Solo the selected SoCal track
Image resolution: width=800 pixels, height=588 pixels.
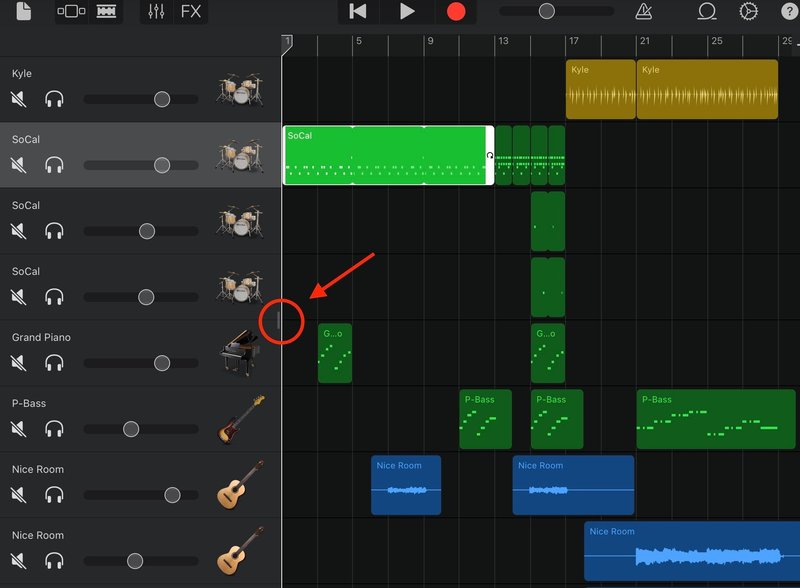[54, 165]
